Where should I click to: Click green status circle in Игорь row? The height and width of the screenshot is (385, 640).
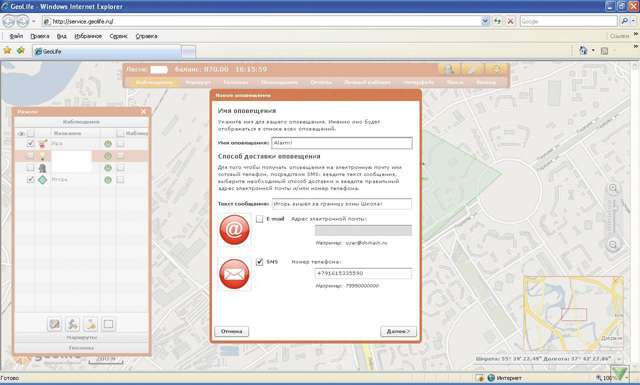(x=108, y=180)
